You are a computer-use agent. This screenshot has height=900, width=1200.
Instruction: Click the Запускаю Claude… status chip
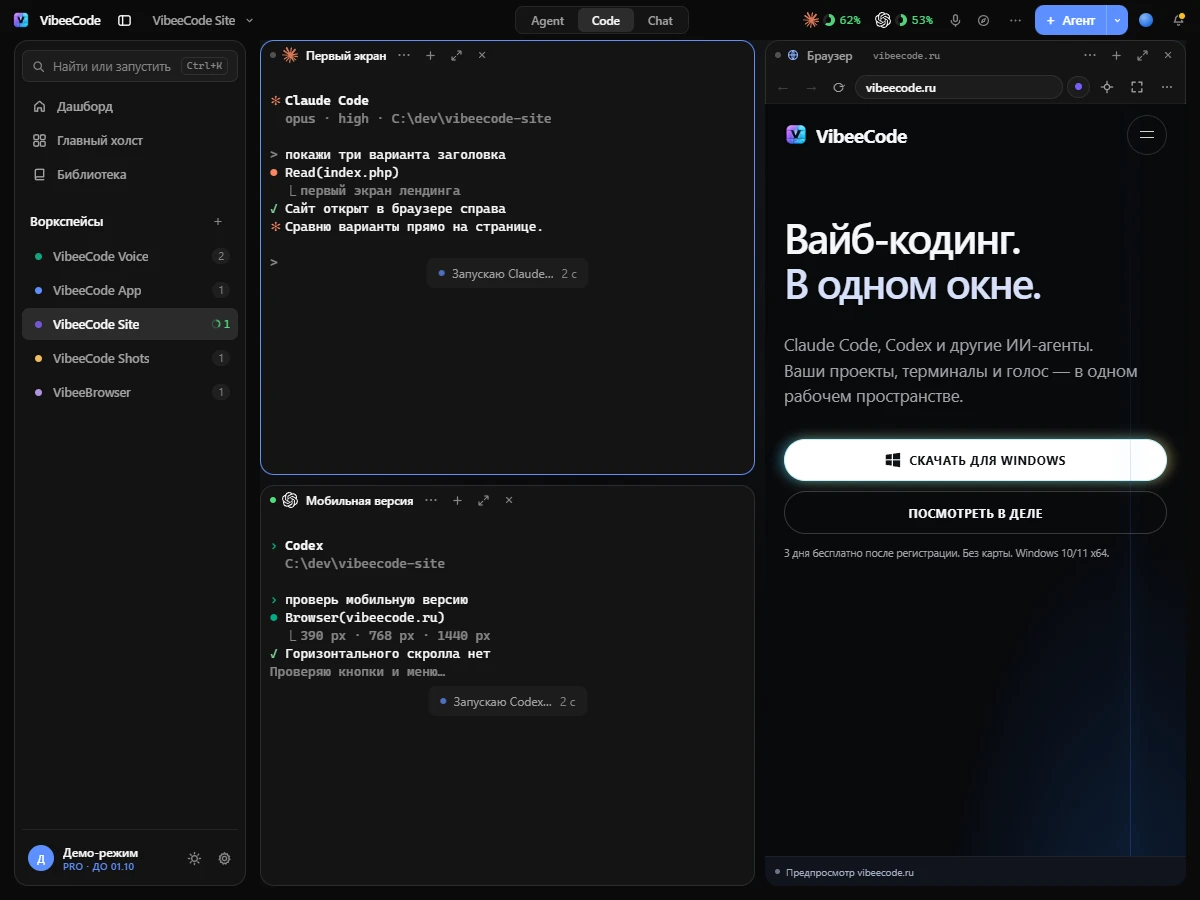(507, 273)
